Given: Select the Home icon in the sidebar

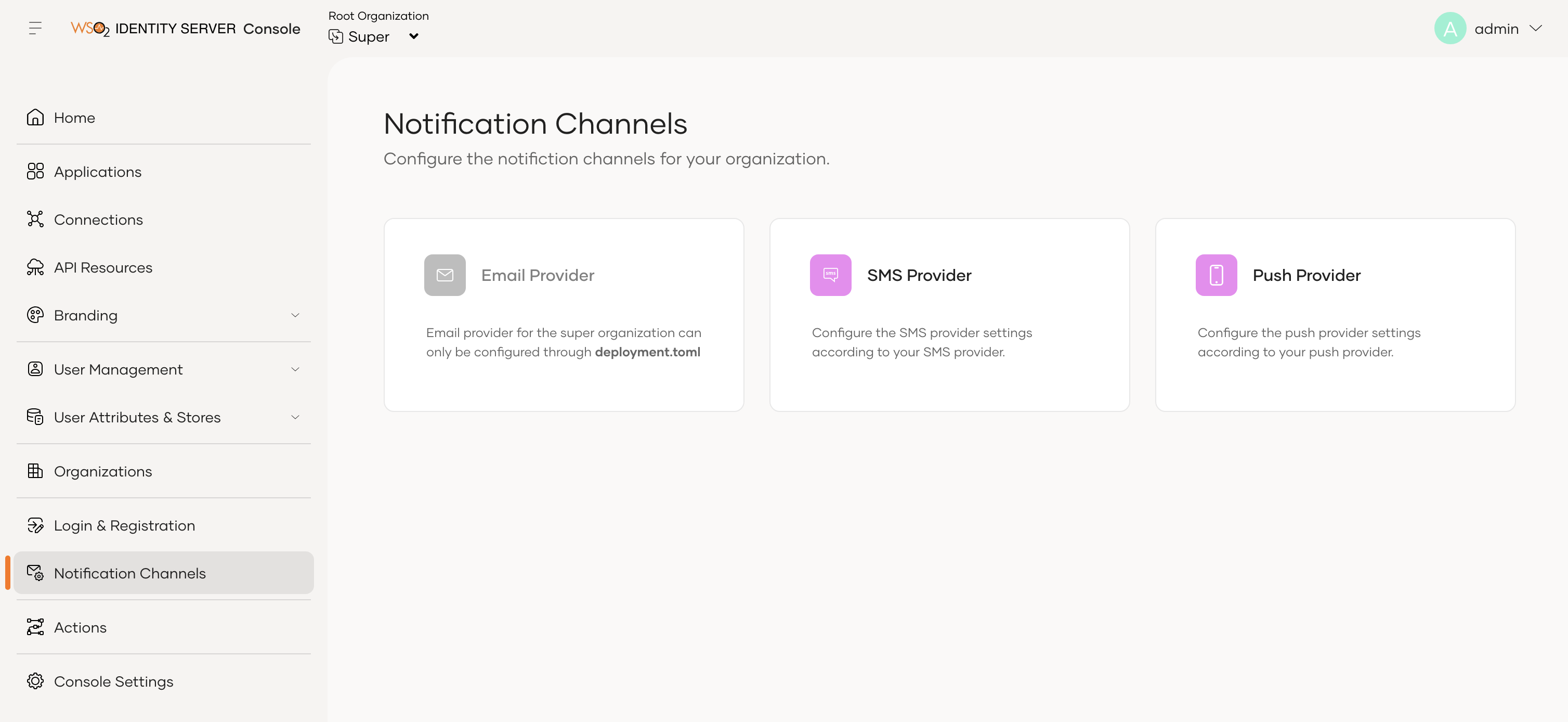Looking at the screenshot, I should [35, 117].
